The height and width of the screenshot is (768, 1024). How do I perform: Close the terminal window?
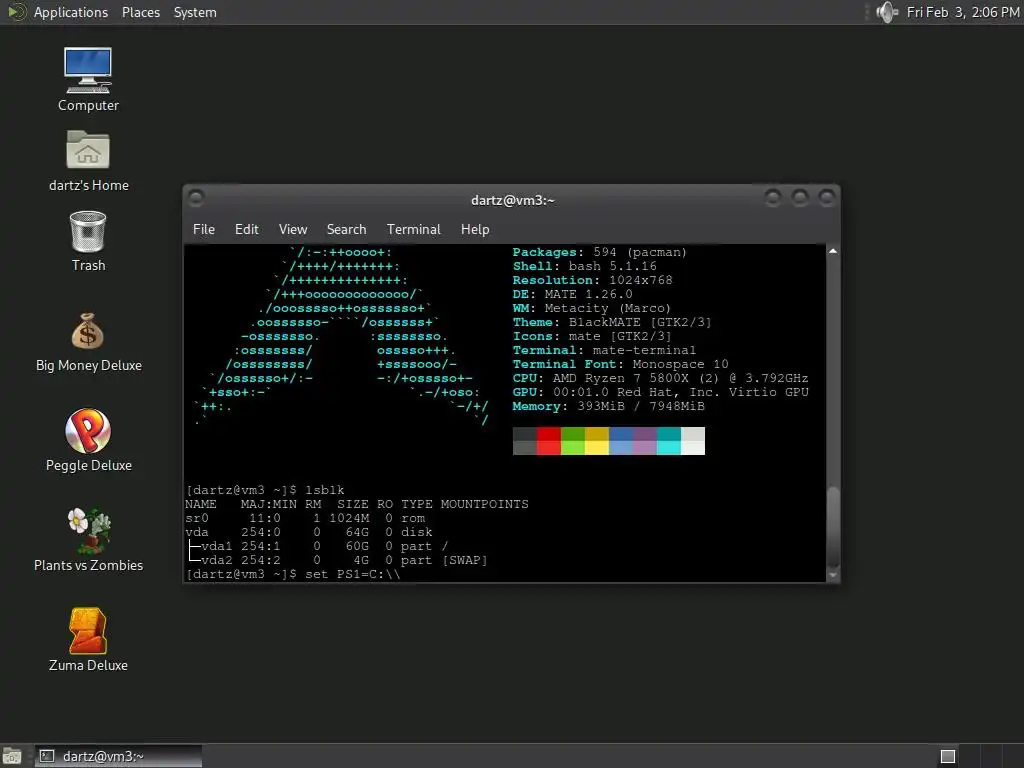click(827, 197)
